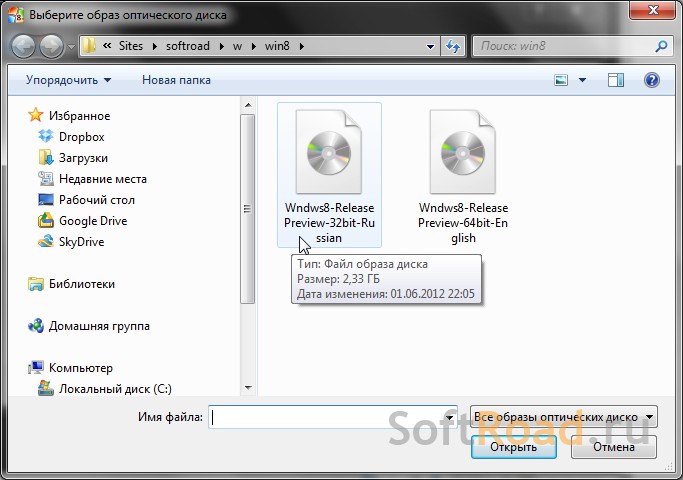Viewport: 683px width, 480px height.
Task: Click the Wndws8-Release Preview-32bit-Russian file name
Action: point(329,223)
